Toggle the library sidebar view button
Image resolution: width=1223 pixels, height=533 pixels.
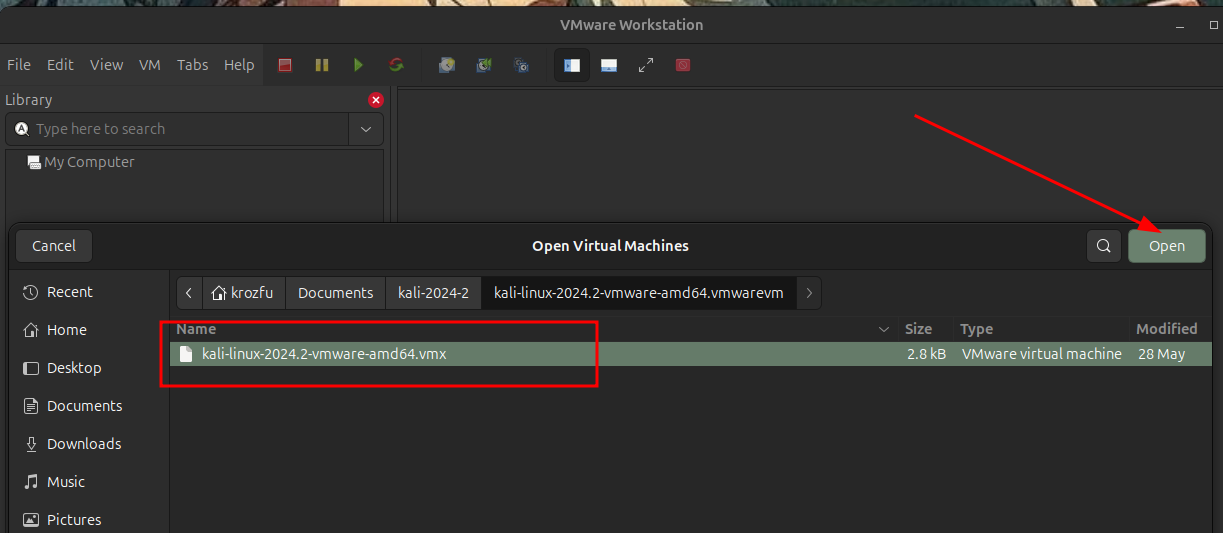point(572,65)
